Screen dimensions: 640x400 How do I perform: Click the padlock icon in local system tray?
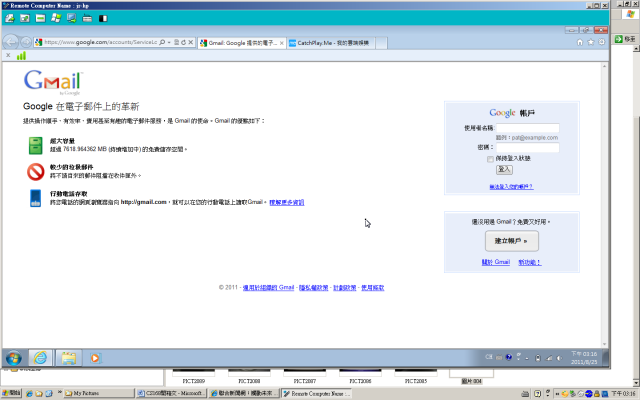[597, 394]
